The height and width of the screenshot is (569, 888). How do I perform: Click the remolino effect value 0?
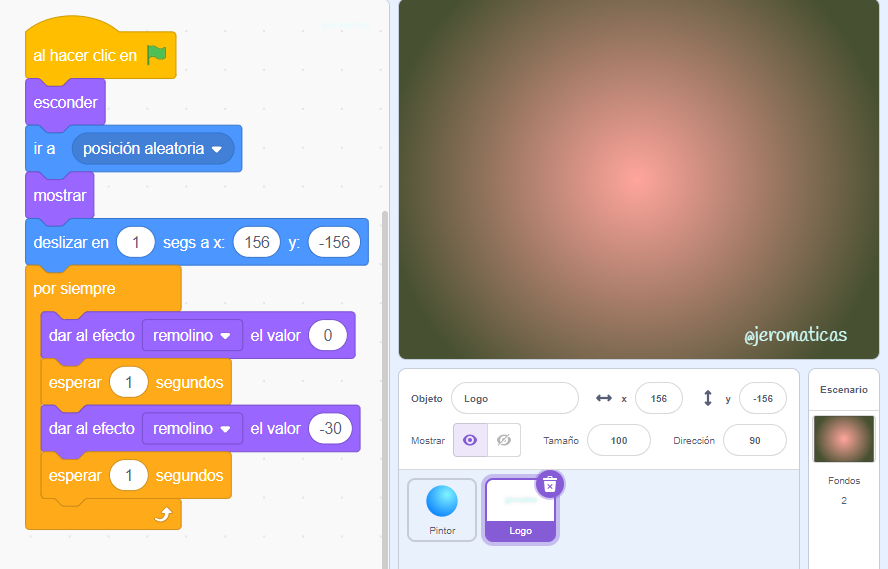click(328, 335)
